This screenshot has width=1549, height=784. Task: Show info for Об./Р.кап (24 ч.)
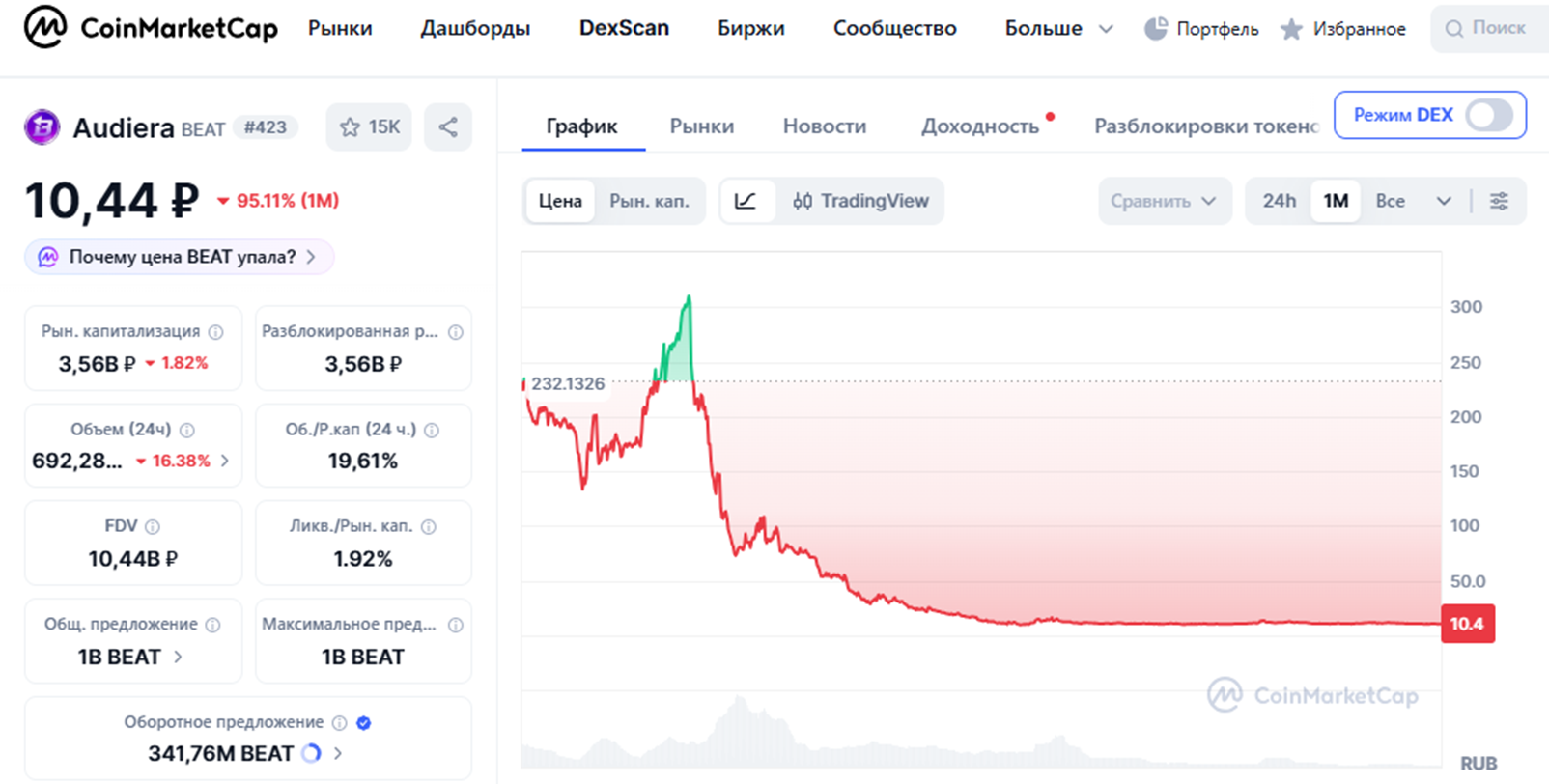click(432, 430)
